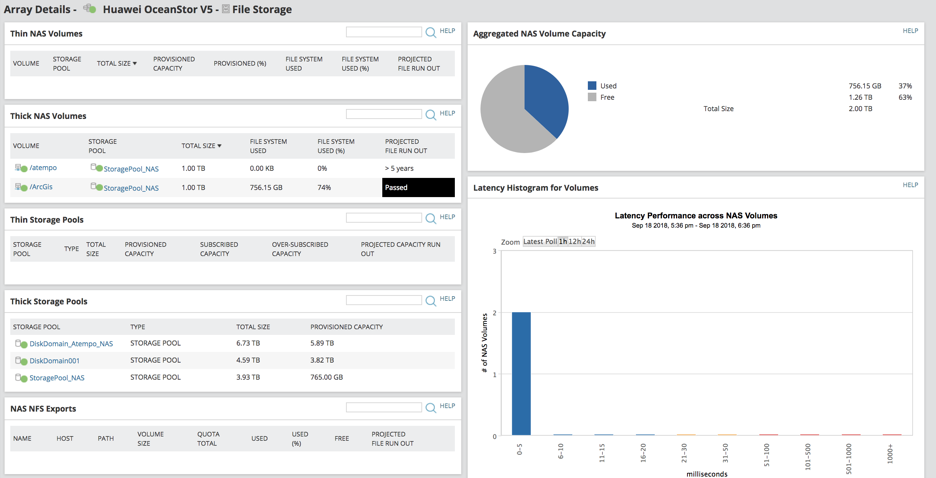Focus the Thin NAS Volumes search field
The image size is (936, 478).
click(x=384, y=32)
